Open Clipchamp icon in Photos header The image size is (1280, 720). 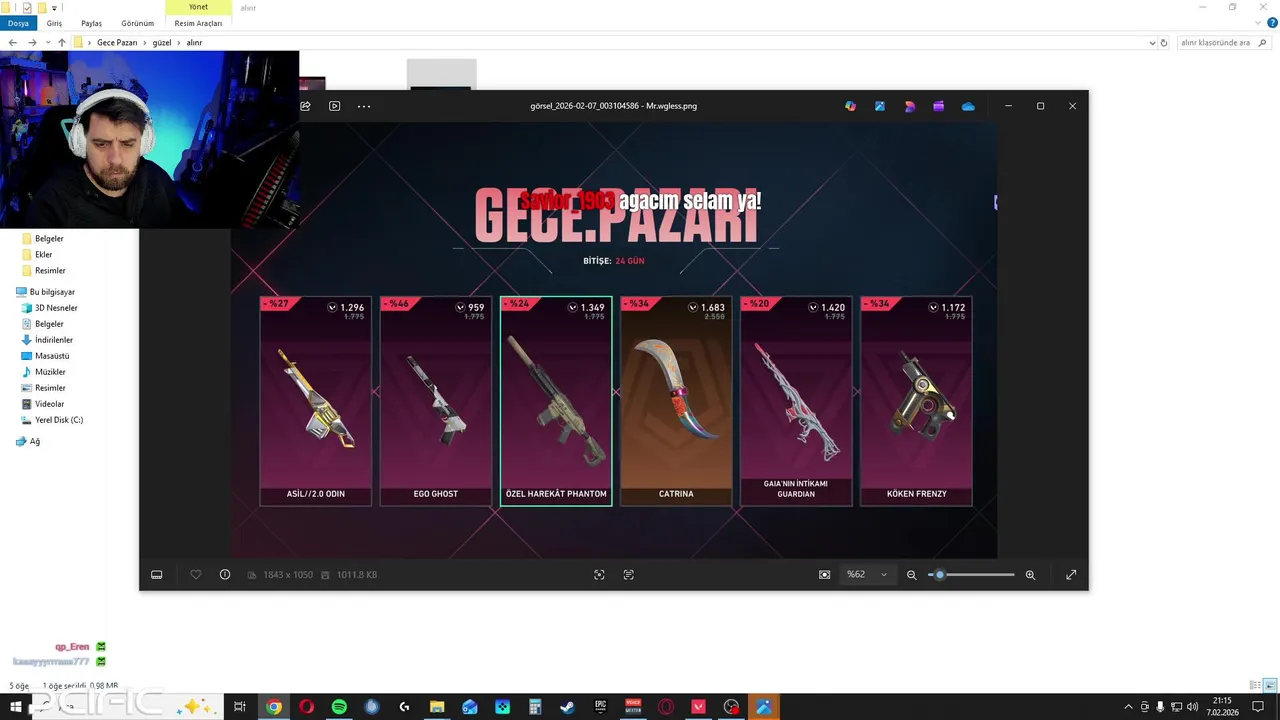click(938, 106)
